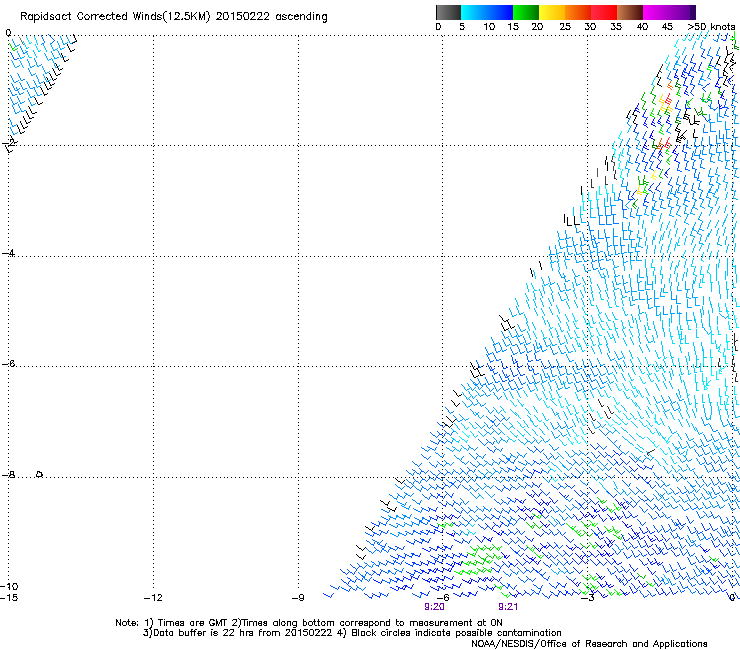Screen dimensions: 740x650
Task: Click the gray 0-5 knots color swatch
Action: (448, 12)
